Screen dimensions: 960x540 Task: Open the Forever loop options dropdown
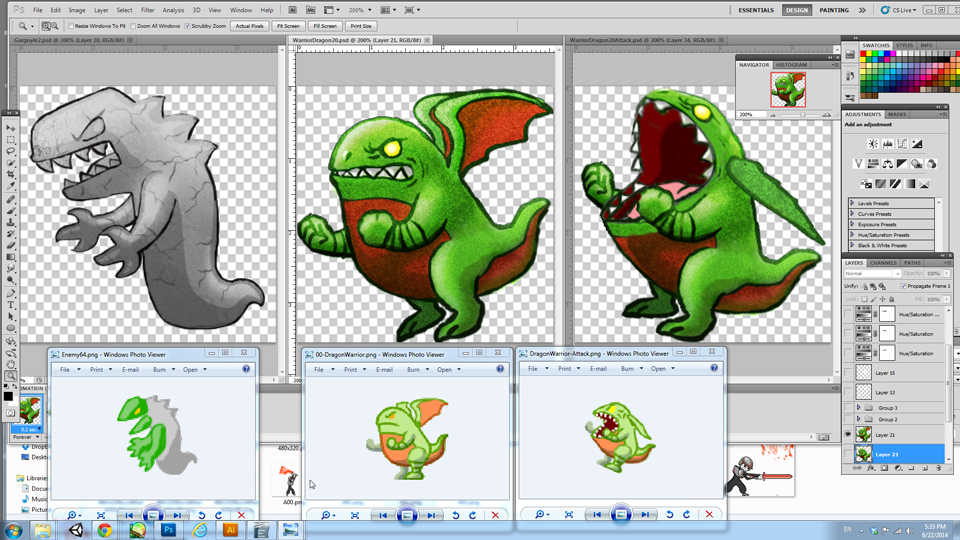26,437
